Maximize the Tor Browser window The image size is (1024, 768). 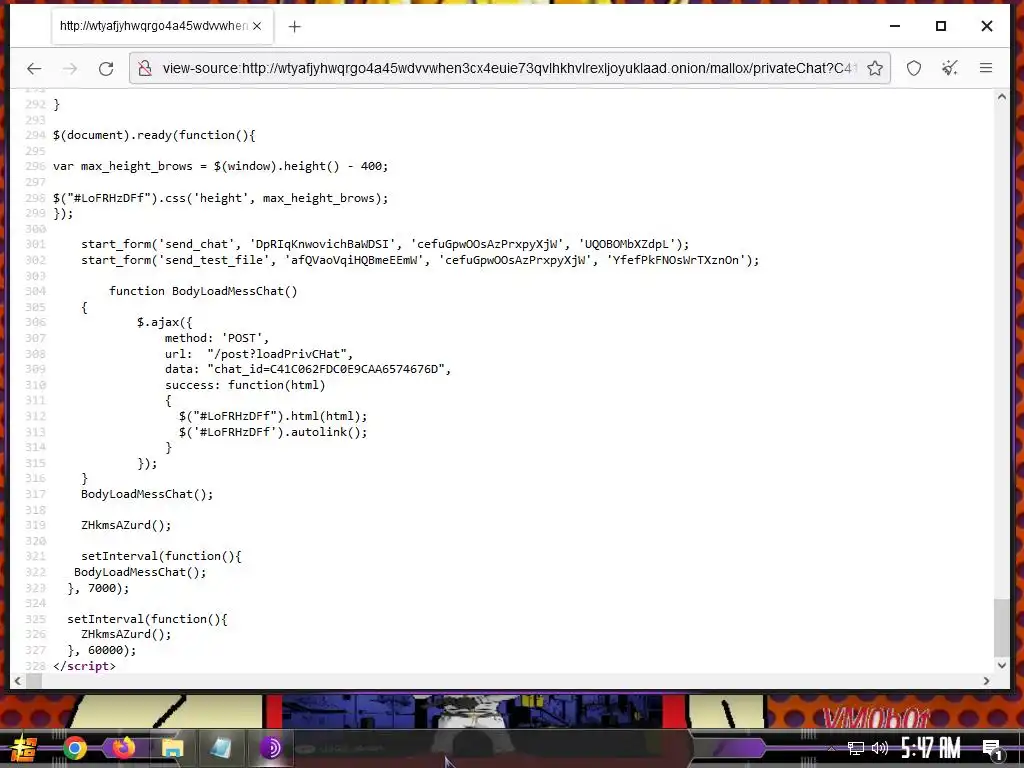point(940,26)
